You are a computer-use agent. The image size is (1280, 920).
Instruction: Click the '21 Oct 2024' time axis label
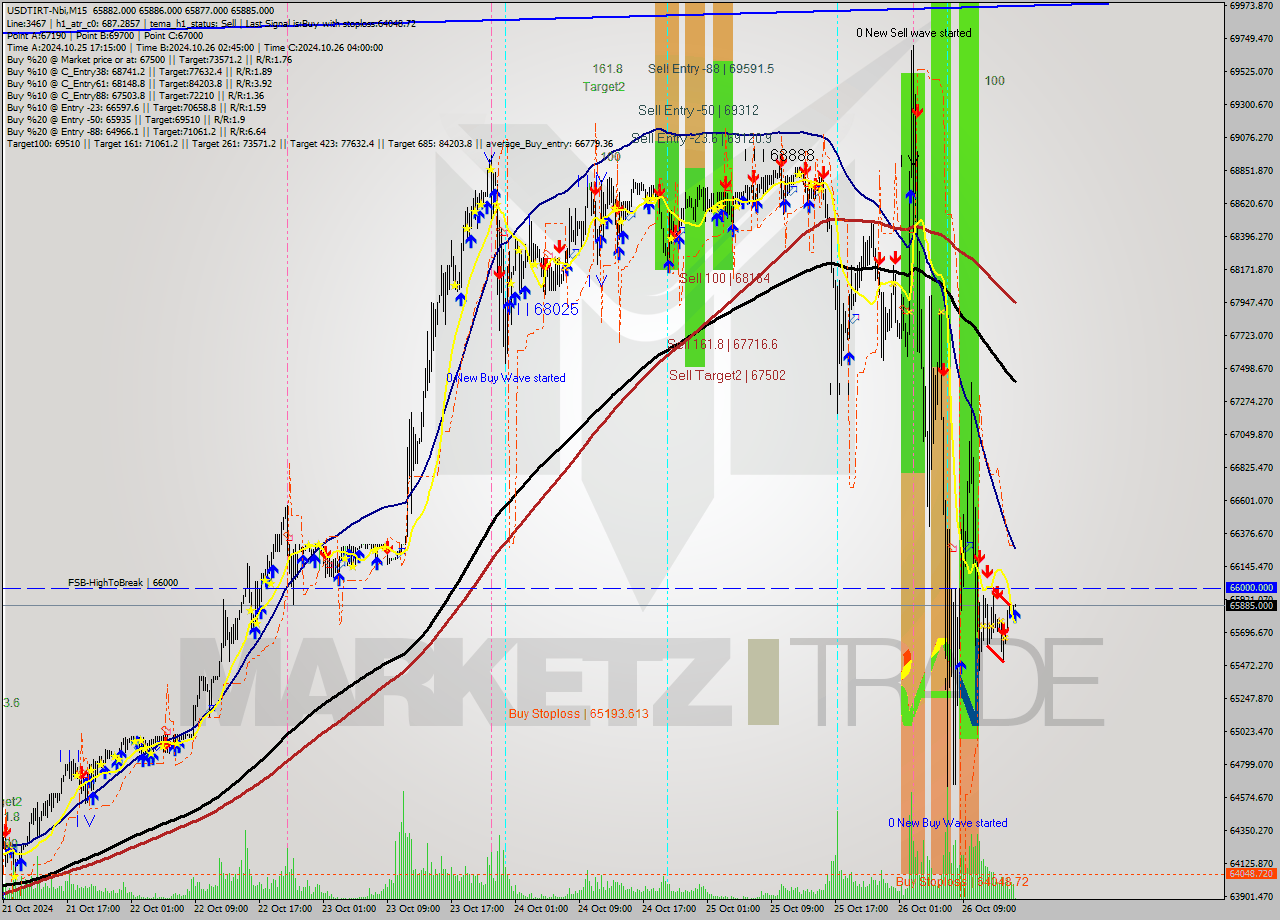[27, 909]
